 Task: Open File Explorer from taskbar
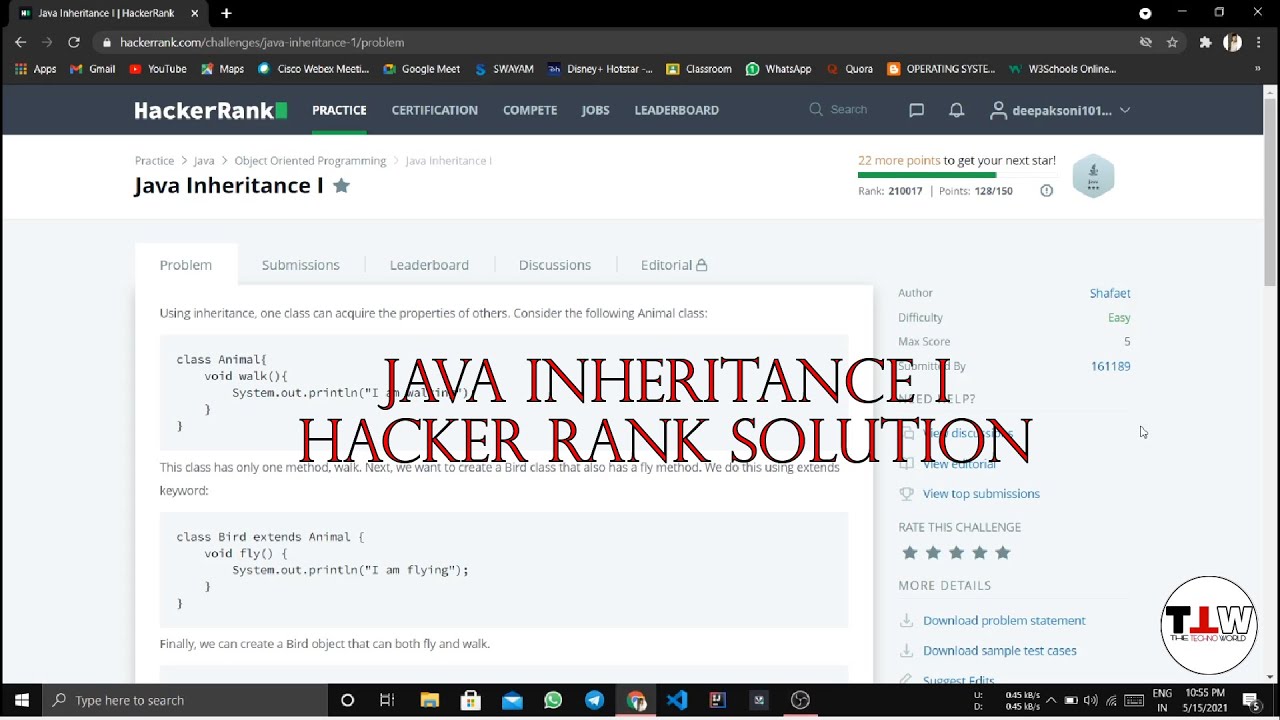coord(429,700)
